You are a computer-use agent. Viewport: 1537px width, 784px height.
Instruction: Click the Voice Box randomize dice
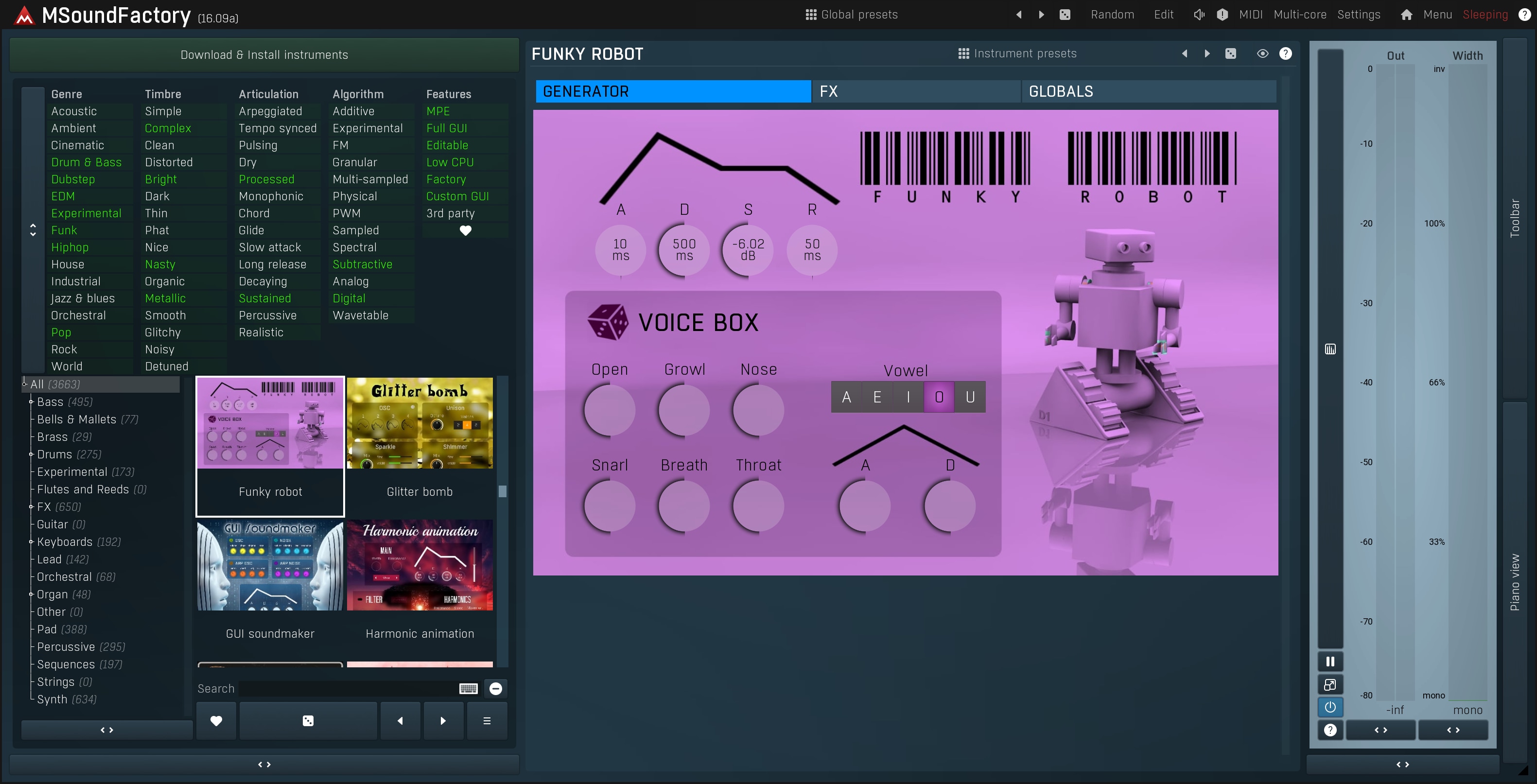point(608,322)
